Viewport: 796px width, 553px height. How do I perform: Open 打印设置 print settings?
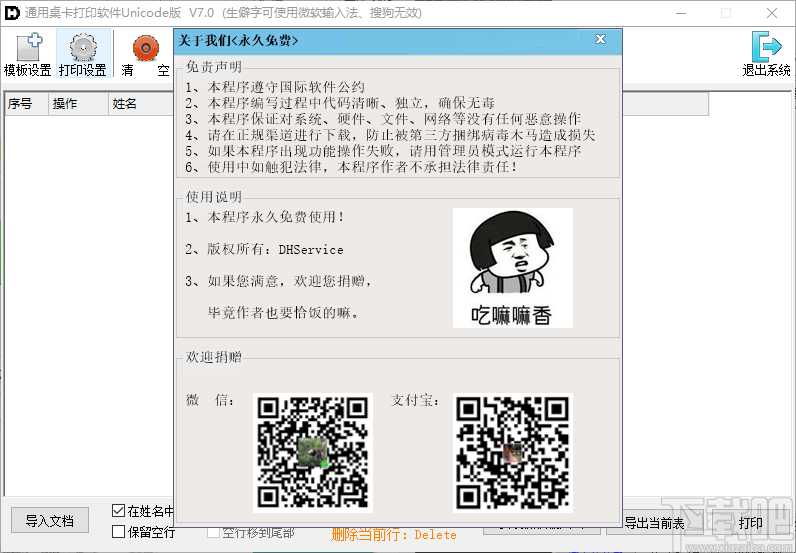click(x=83, y=54)
